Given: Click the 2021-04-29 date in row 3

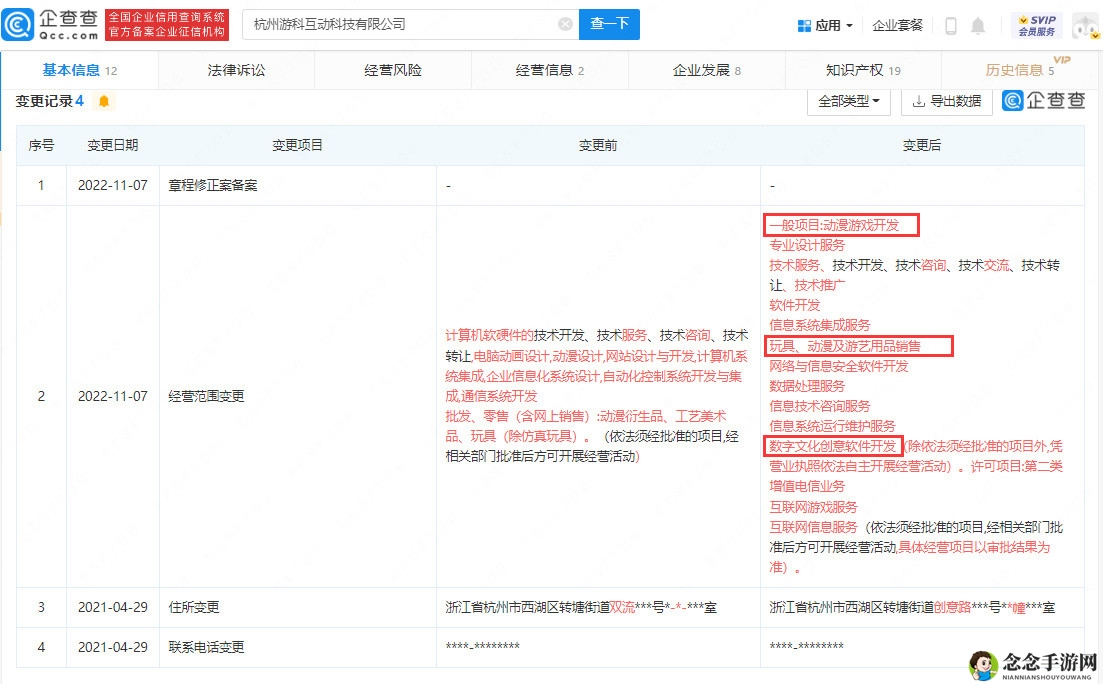Looking at the screenshot, I should [113, 607].
